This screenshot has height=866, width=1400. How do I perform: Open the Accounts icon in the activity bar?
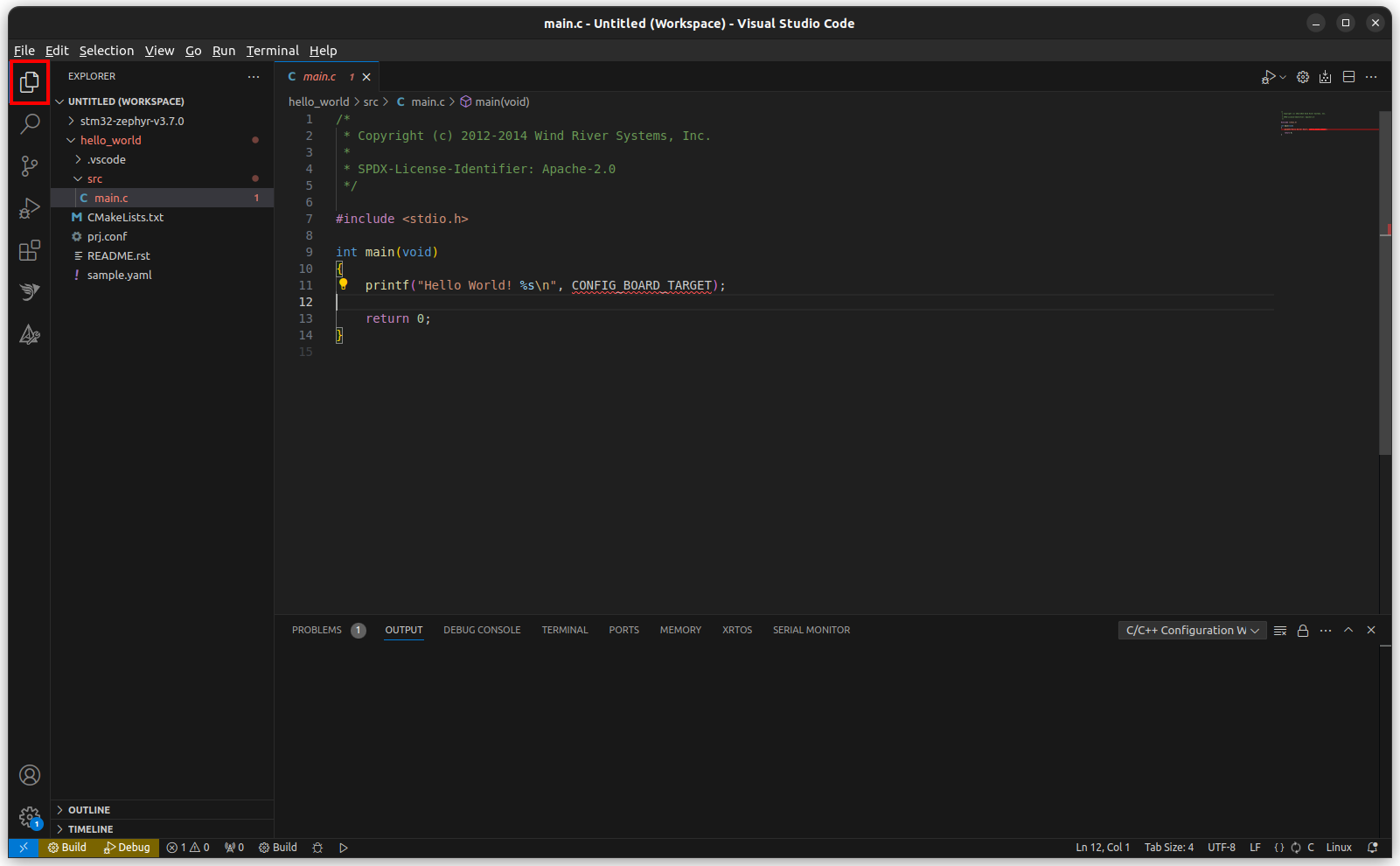click(30, 775)
